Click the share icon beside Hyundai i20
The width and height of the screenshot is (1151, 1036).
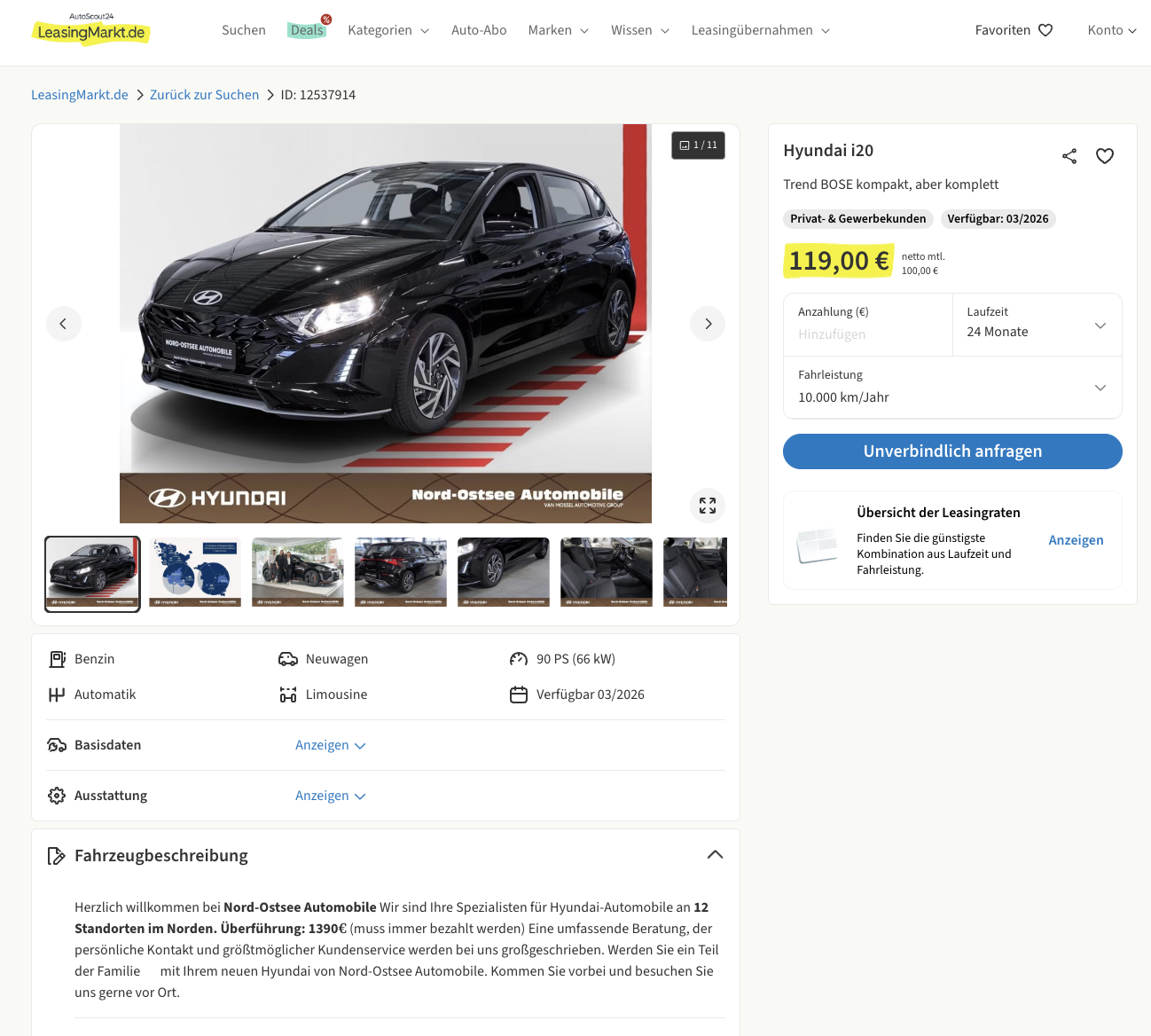click(x=1069, y=156)
